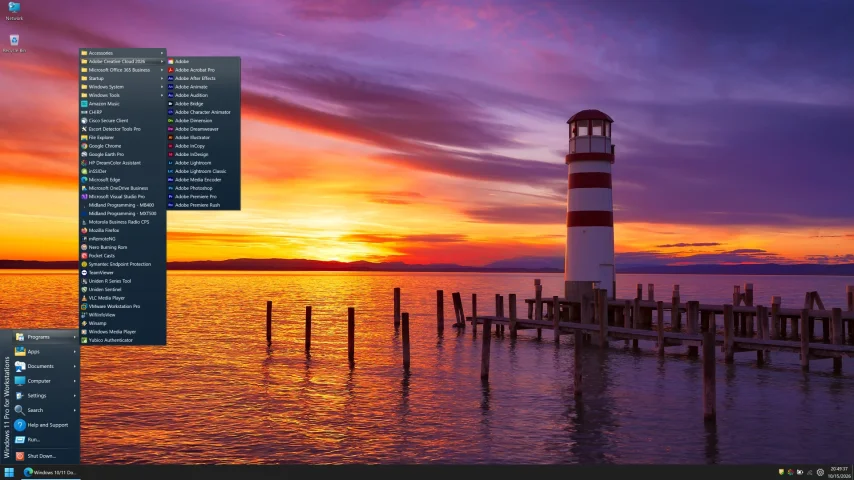Open the Recycle Bin desktop icon
Screen dimensions: 854x480
(14, 43)
